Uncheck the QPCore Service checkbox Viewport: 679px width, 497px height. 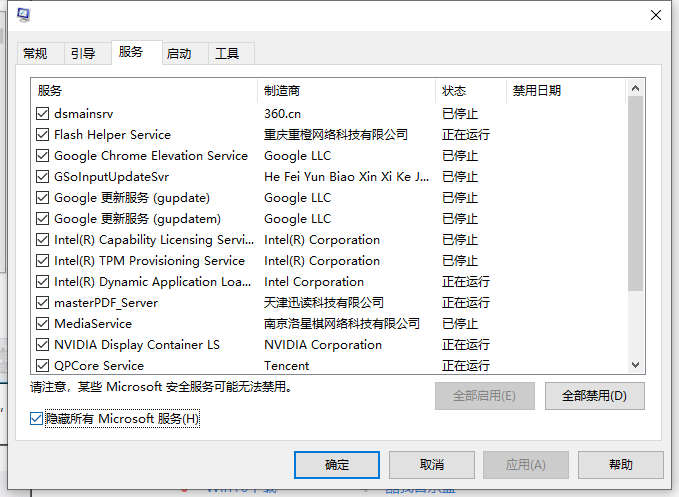[42, 366]
